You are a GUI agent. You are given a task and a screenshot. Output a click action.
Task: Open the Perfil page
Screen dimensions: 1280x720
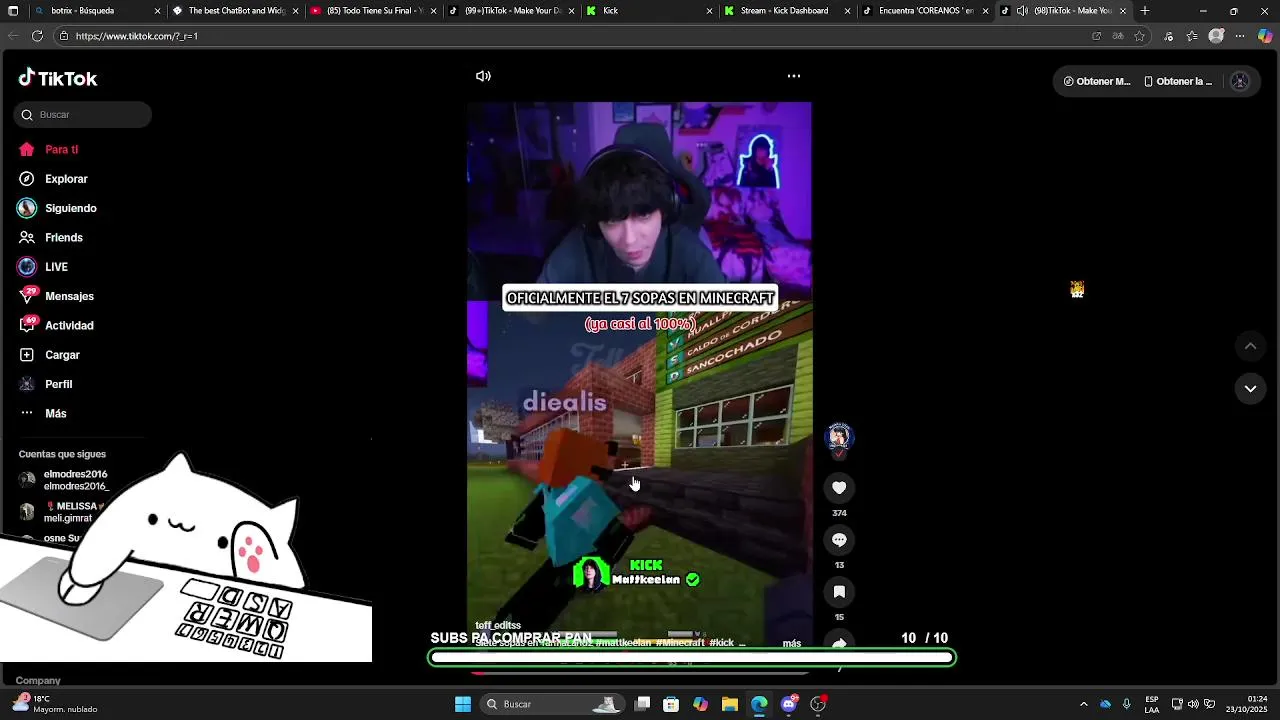(45, 384)
